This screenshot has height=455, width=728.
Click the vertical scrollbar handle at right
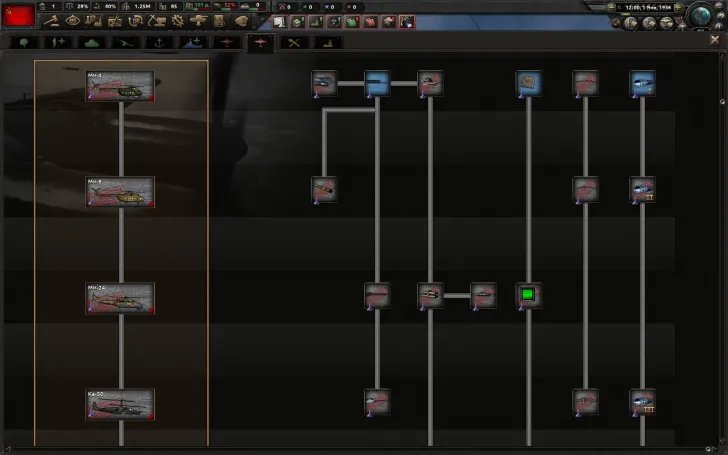tap(722, 102)
